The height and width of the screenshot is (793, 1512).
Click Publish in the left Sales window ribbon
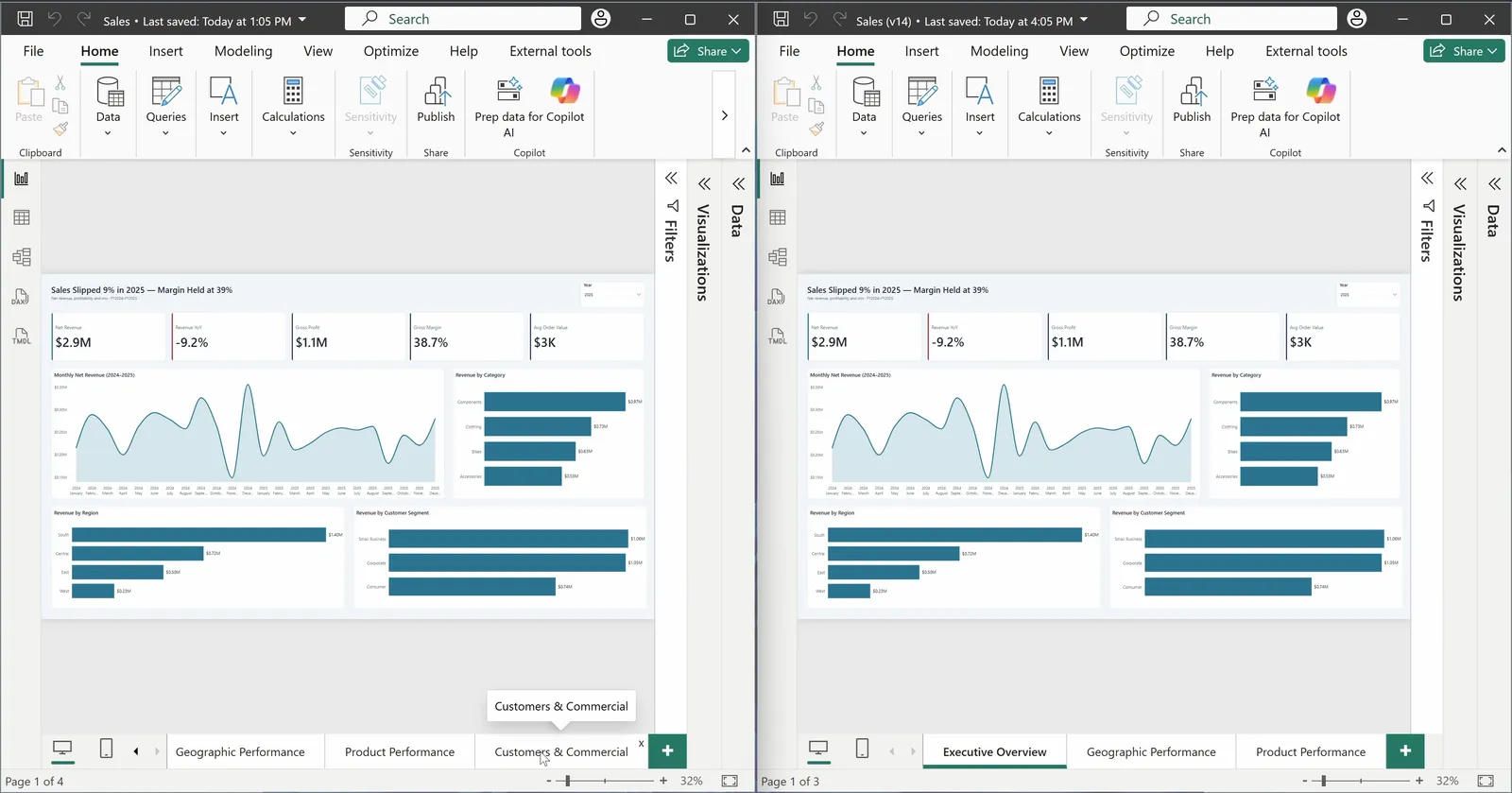click(x=436, y=100)
